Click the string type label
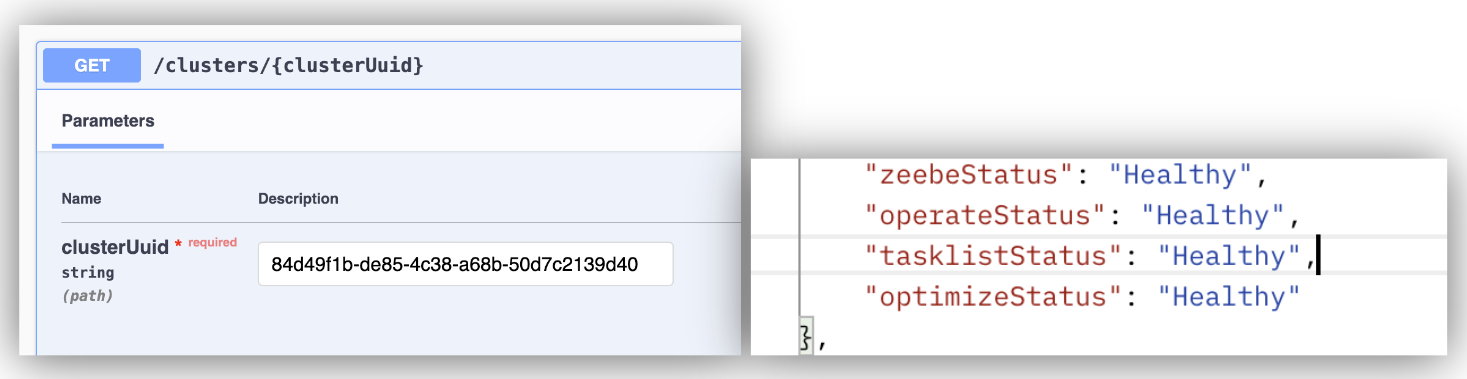The height and width of the screenshot is (379, 1467). (x=88, y=273)
